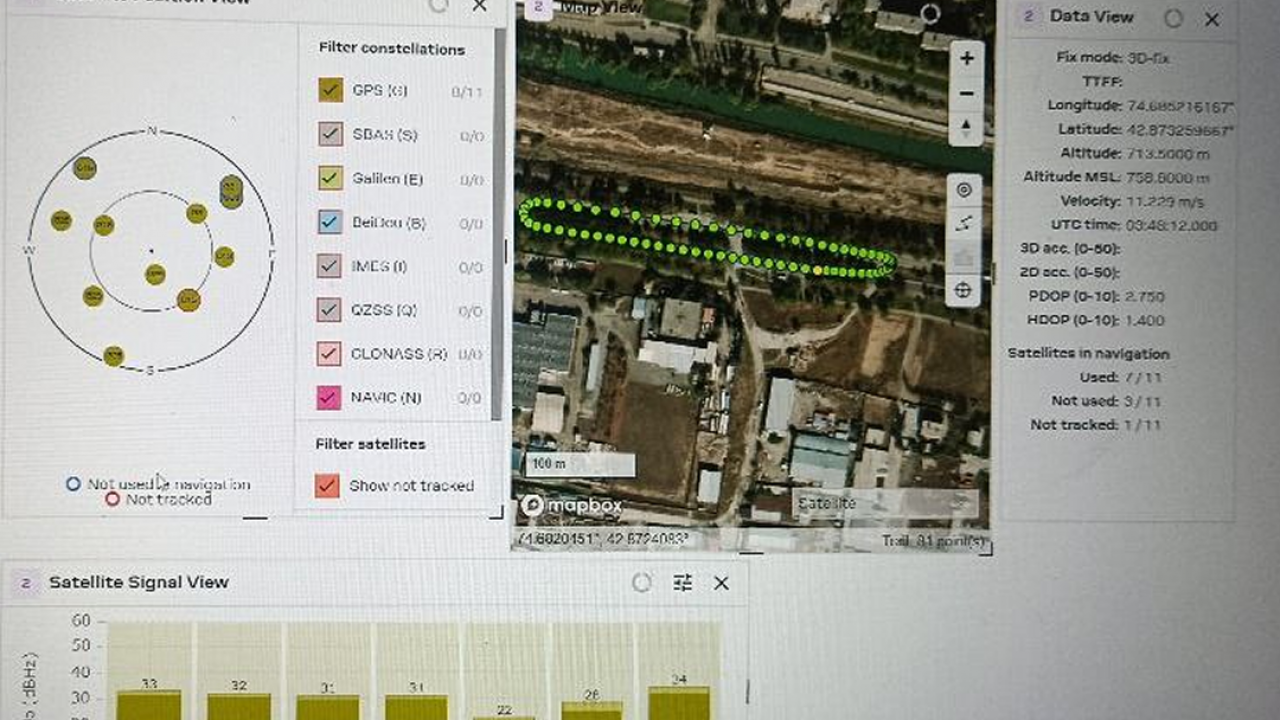Toggle the IMES (I) constellation filter
This screenshot has width=1280, height=720.
click(330, 266)
